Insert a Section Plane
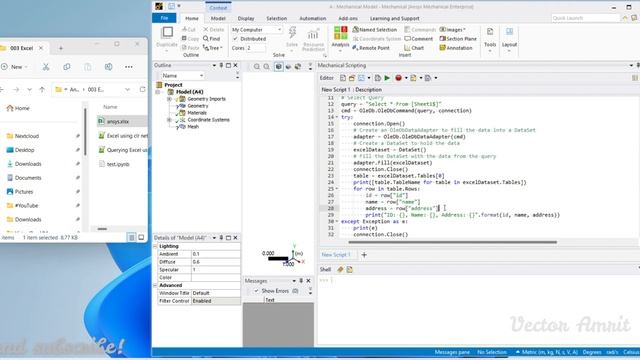This screenshot has width=640, height=360. (458, 39)
